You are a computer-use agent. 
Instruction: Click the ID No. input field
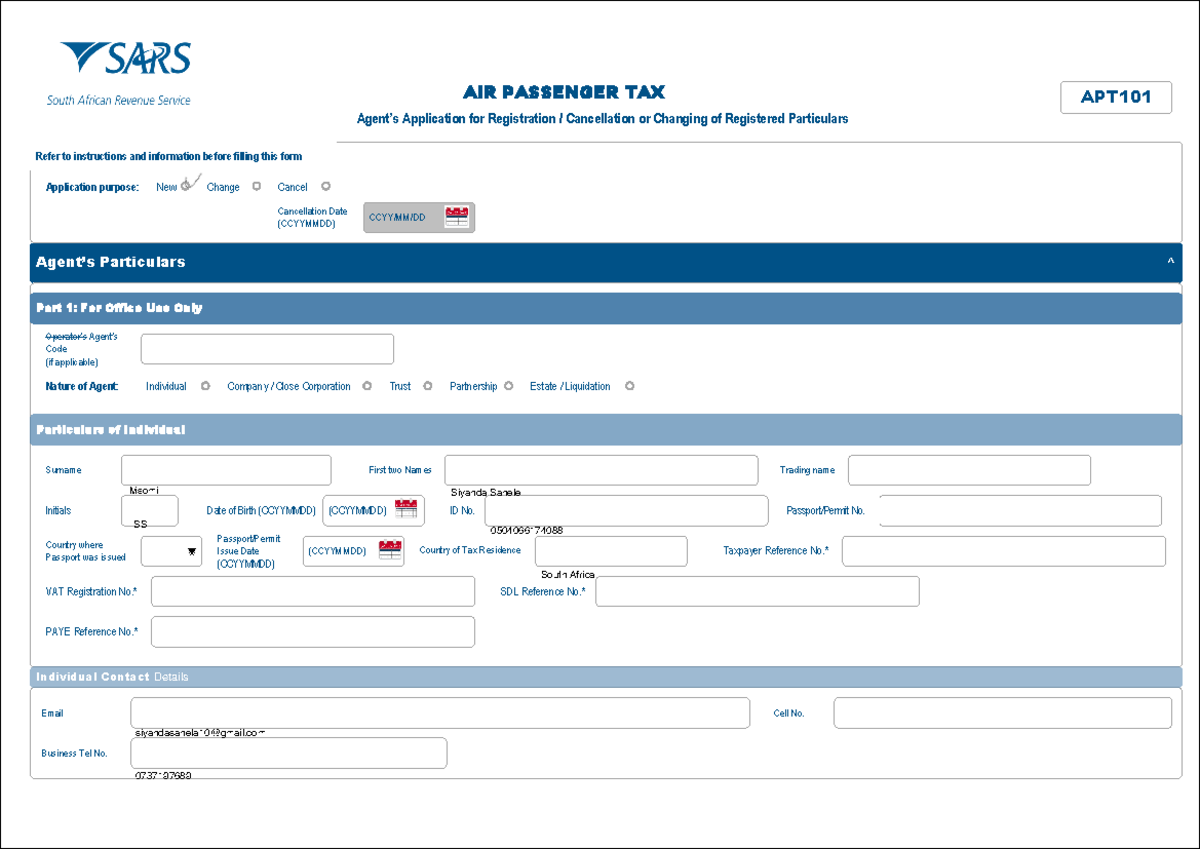coord(627,510)
